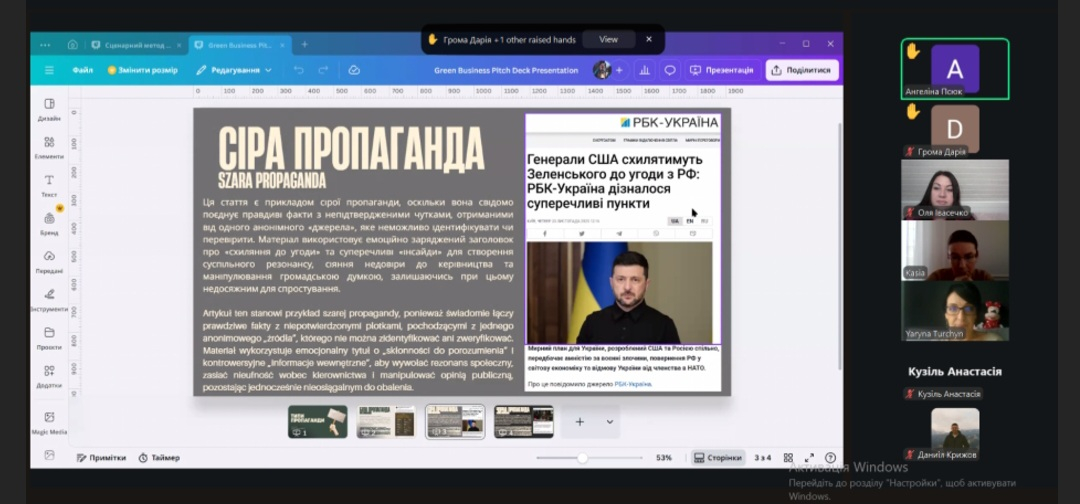This screenshot has height=504, width=1080.
Task: Select the Текст tool in sidebar
Action: click(49, 185)
